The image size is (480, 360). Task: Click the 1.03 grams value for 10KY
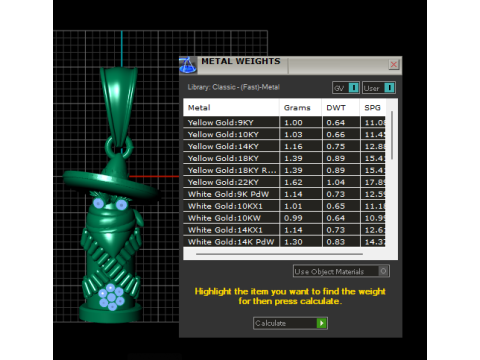pyautogui.click(x=293, y=134)
